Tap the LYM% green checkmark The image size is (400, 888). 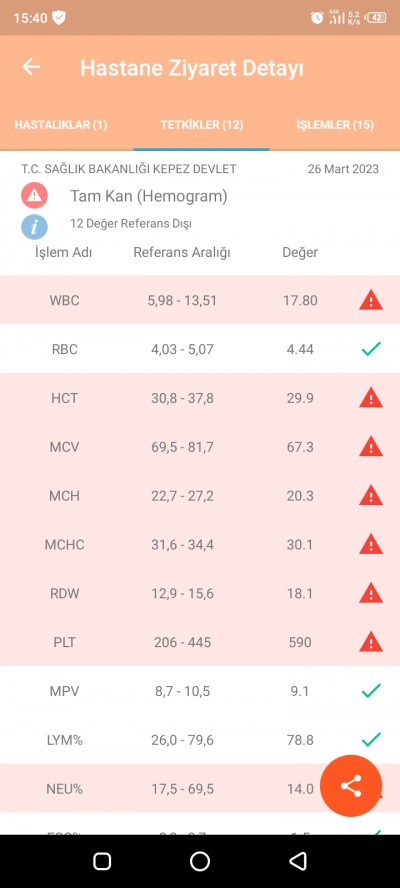pos(371,740)
